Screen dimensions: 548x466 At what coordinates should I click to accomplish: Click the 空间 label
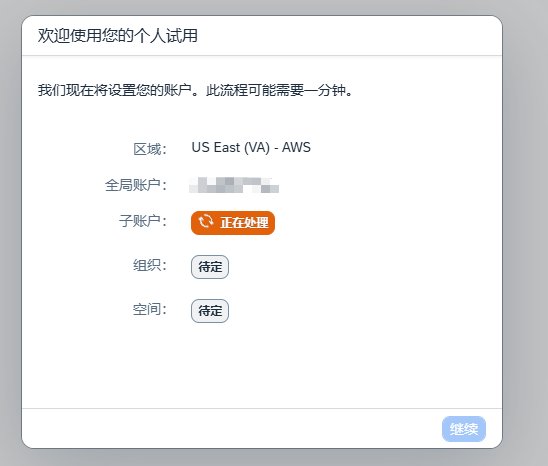150,309
